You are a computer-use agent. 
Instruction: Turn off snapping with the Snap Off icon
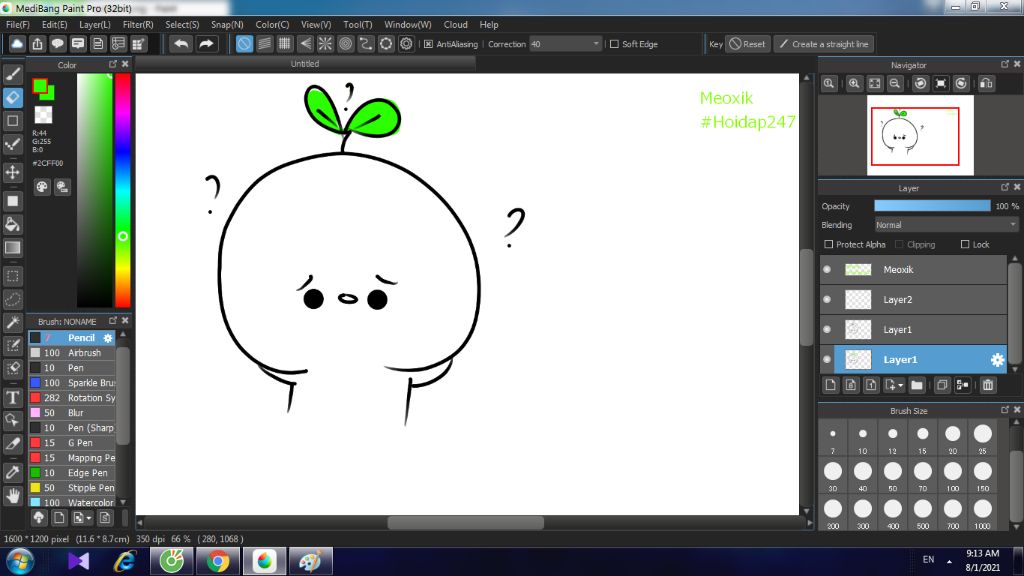point(244,44)
